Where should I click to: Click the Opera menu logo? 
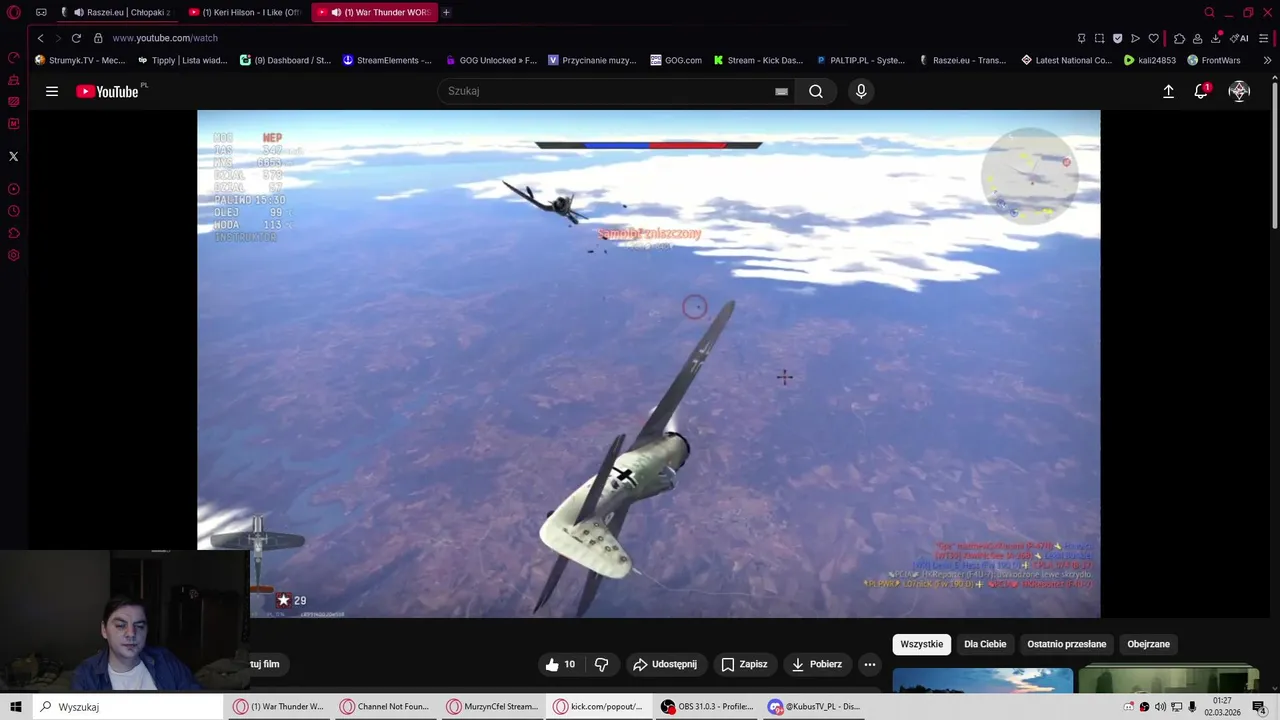point(13,12)
